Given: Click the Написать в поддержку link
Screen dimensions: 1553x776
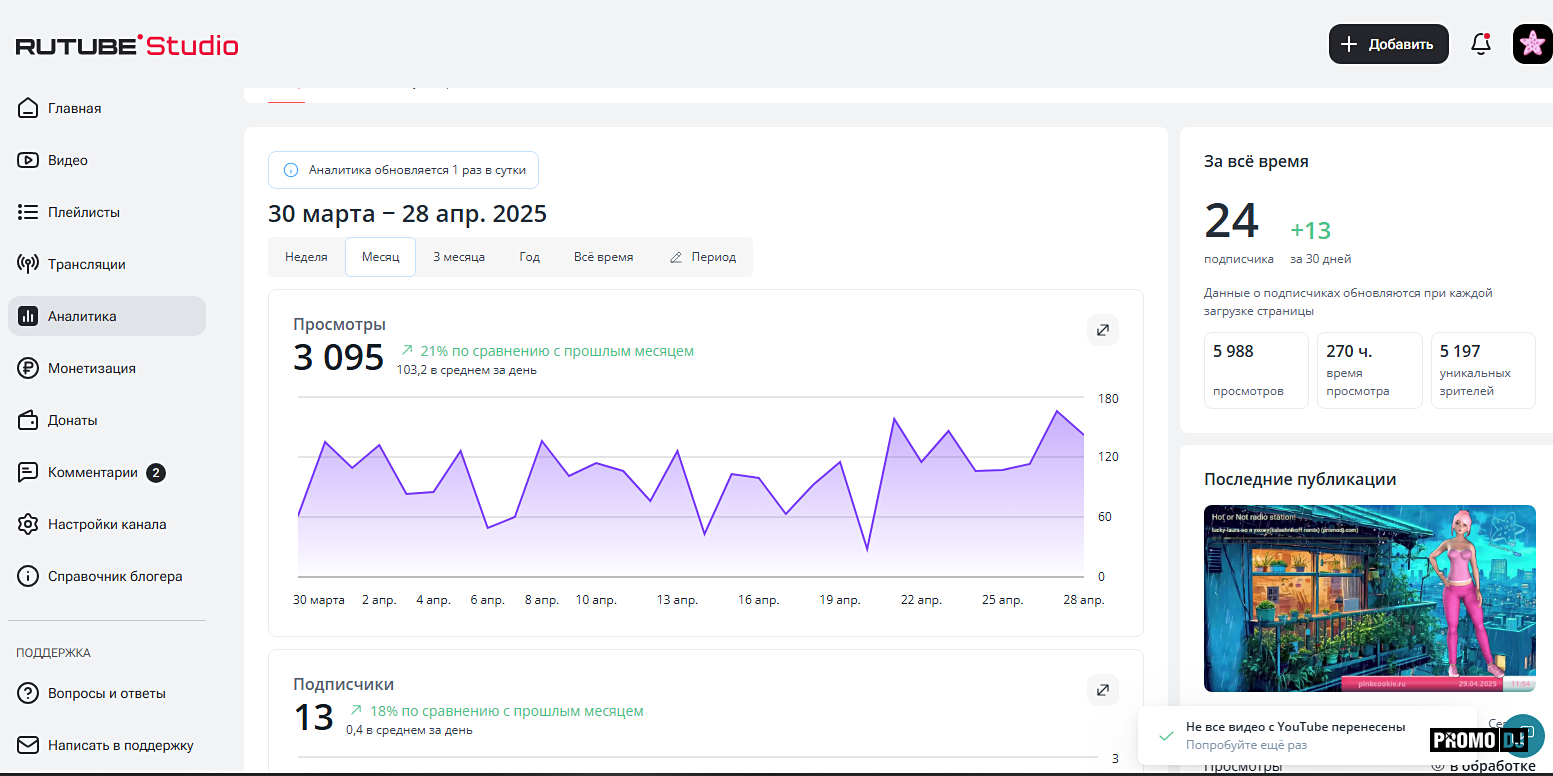Looking at the screenshot, I should click(x=120, y=745).
